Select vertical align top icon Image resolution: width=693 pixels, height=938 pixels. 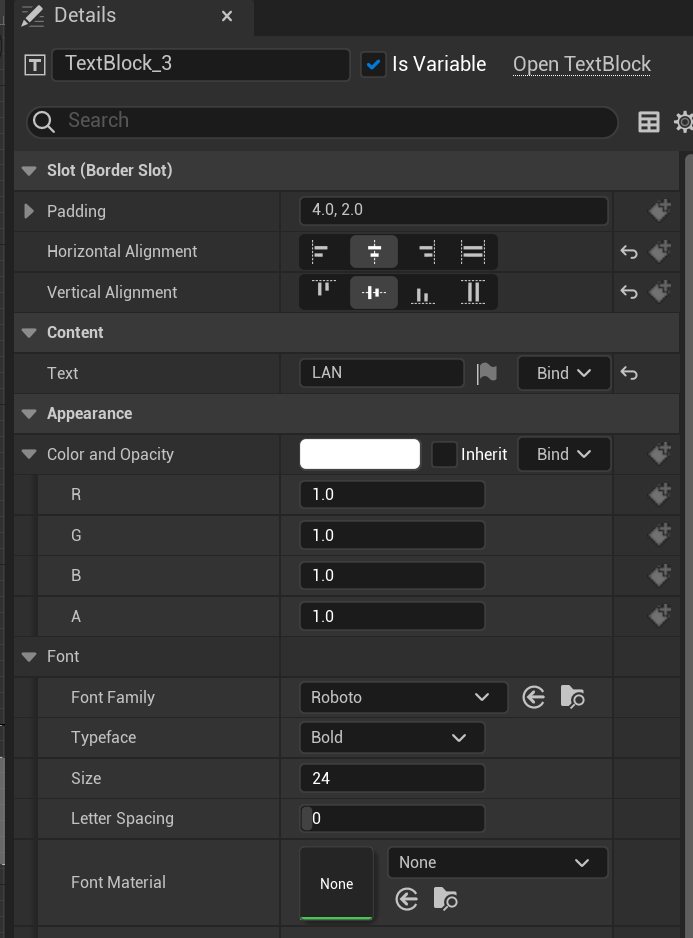323,292
